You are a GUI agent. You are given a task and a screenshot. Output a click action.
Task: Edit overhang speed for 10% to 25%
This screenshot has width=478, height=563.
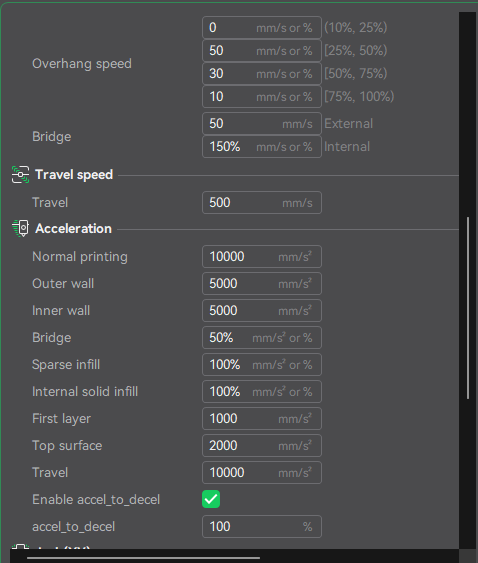point(262,28)
